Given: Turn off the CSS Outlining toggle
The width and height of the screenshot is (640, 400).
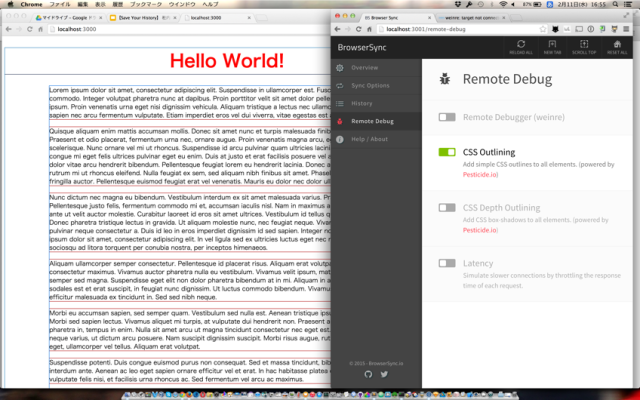Looking at the screenshot, I should click(x=447, y=151).
